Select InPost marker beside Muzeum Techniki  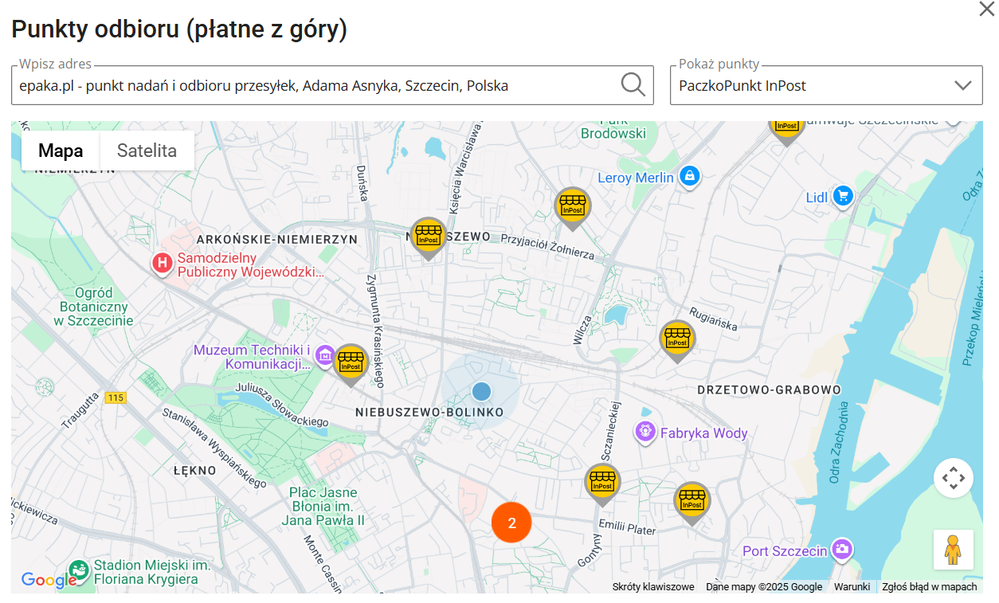350,365
